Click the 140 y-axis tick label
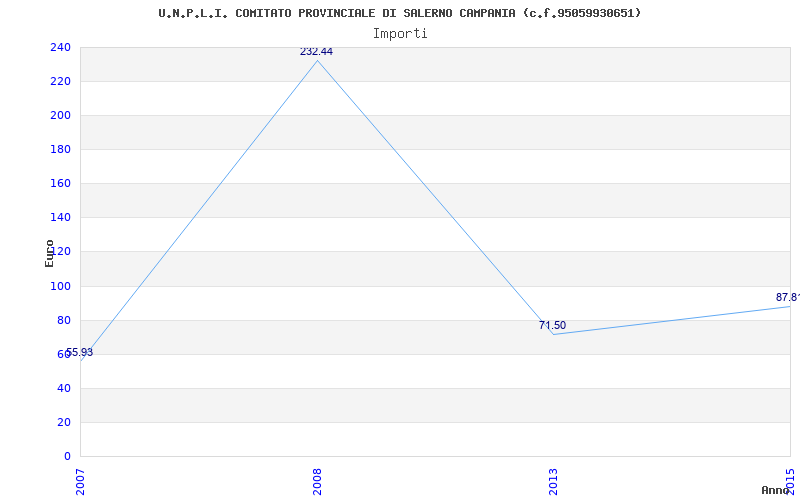 point(60,217)
